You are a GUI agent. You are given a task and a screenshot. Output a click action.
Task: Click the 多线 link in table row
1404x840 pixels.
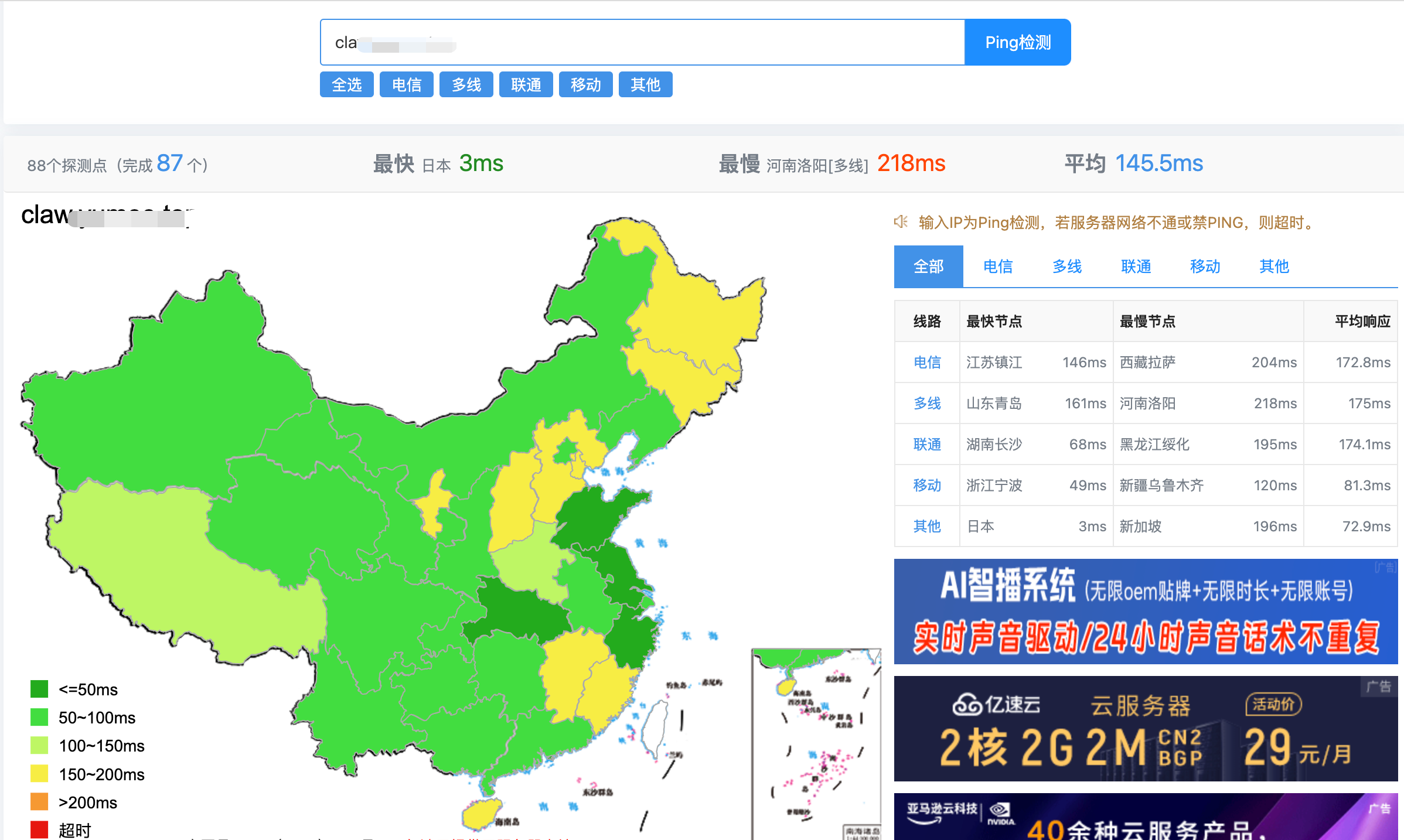(927, 404)
